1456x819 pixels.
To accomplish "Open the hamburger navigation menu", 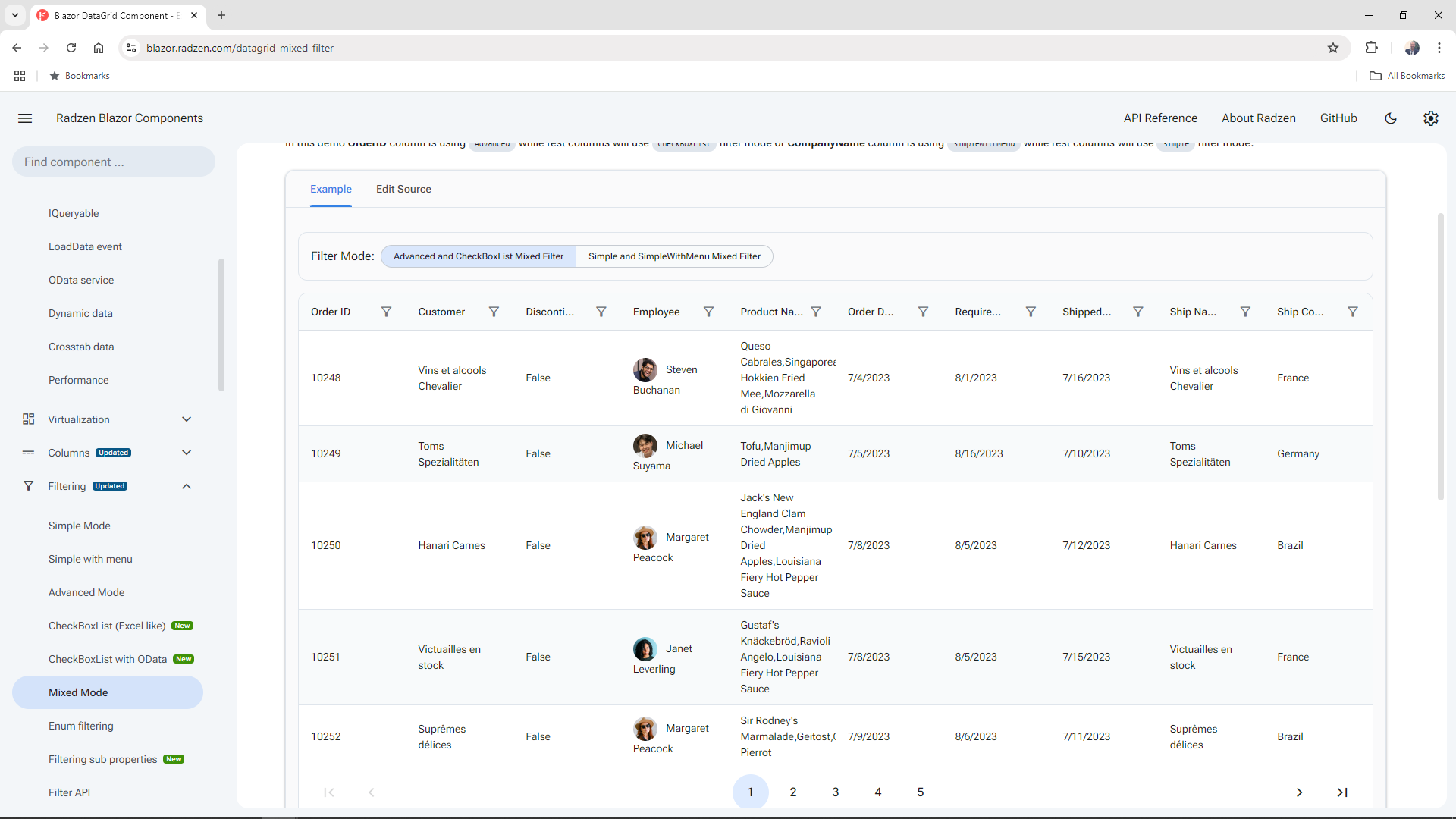I will 25,118.
